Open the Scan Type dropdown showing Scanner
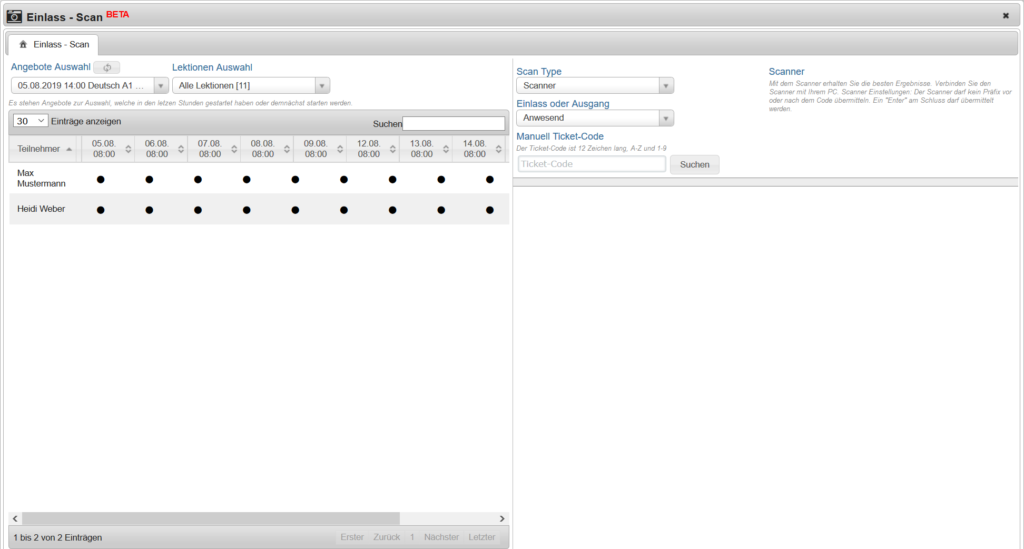This screenshot has width=1024, height=549. [x=666, y=86]
